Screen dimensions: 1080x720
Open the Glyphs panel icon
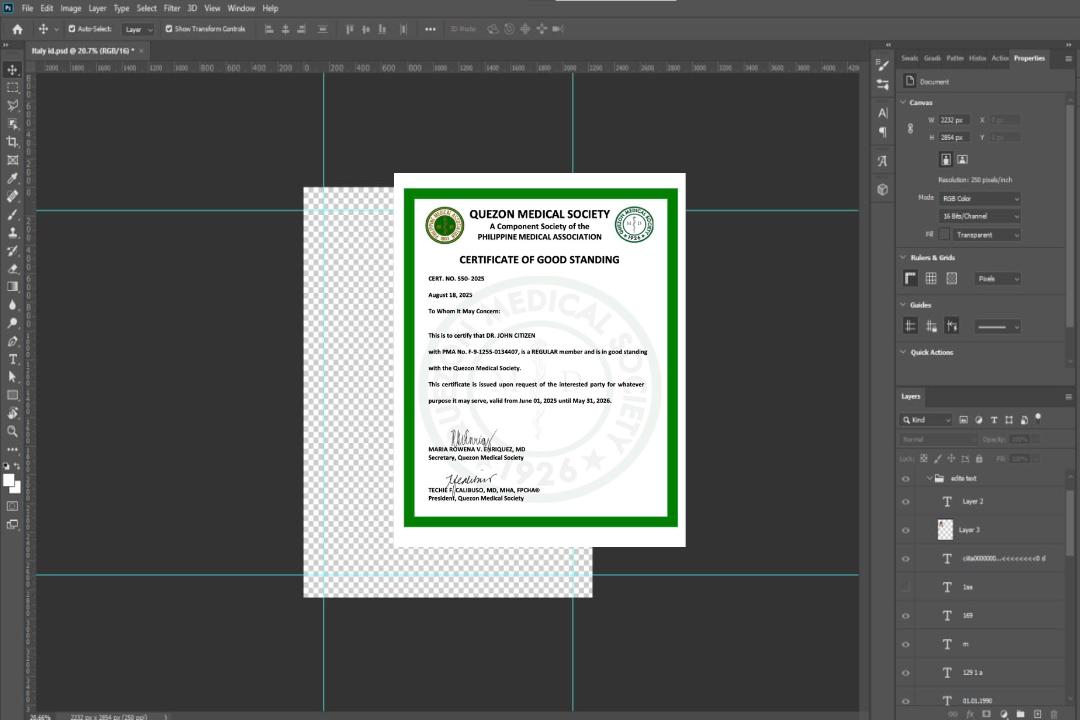point(883,161)
